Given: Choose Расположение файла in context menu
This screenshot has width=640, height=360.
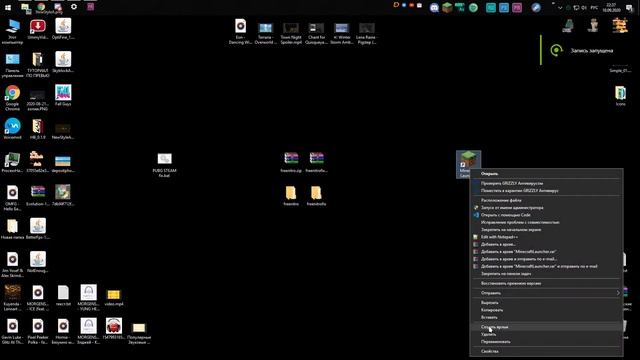Looking at the screenshot, I should [x=547, y=200].
